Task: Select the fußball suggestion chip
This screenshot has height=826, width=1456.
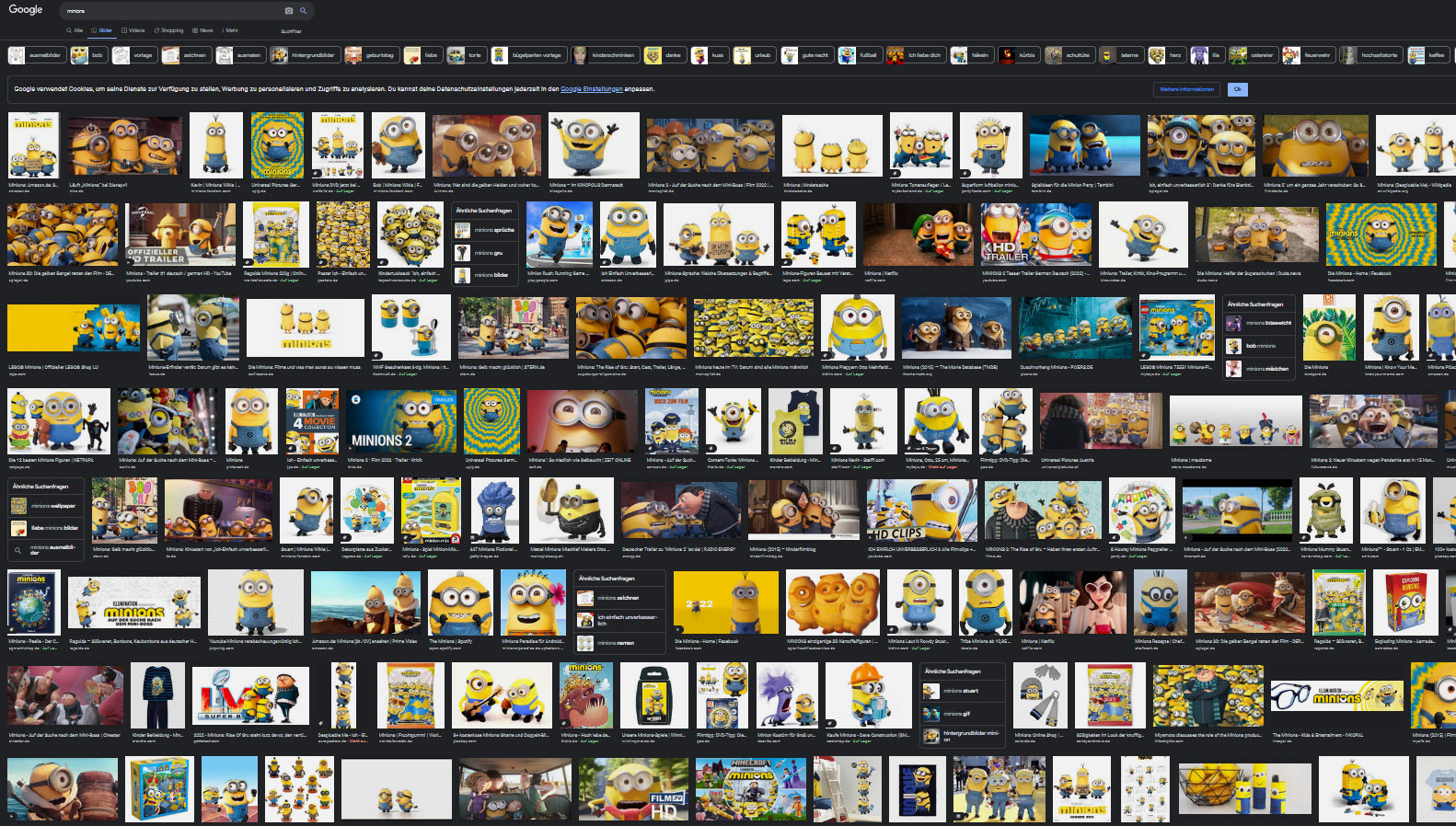Action: [860, 55]
